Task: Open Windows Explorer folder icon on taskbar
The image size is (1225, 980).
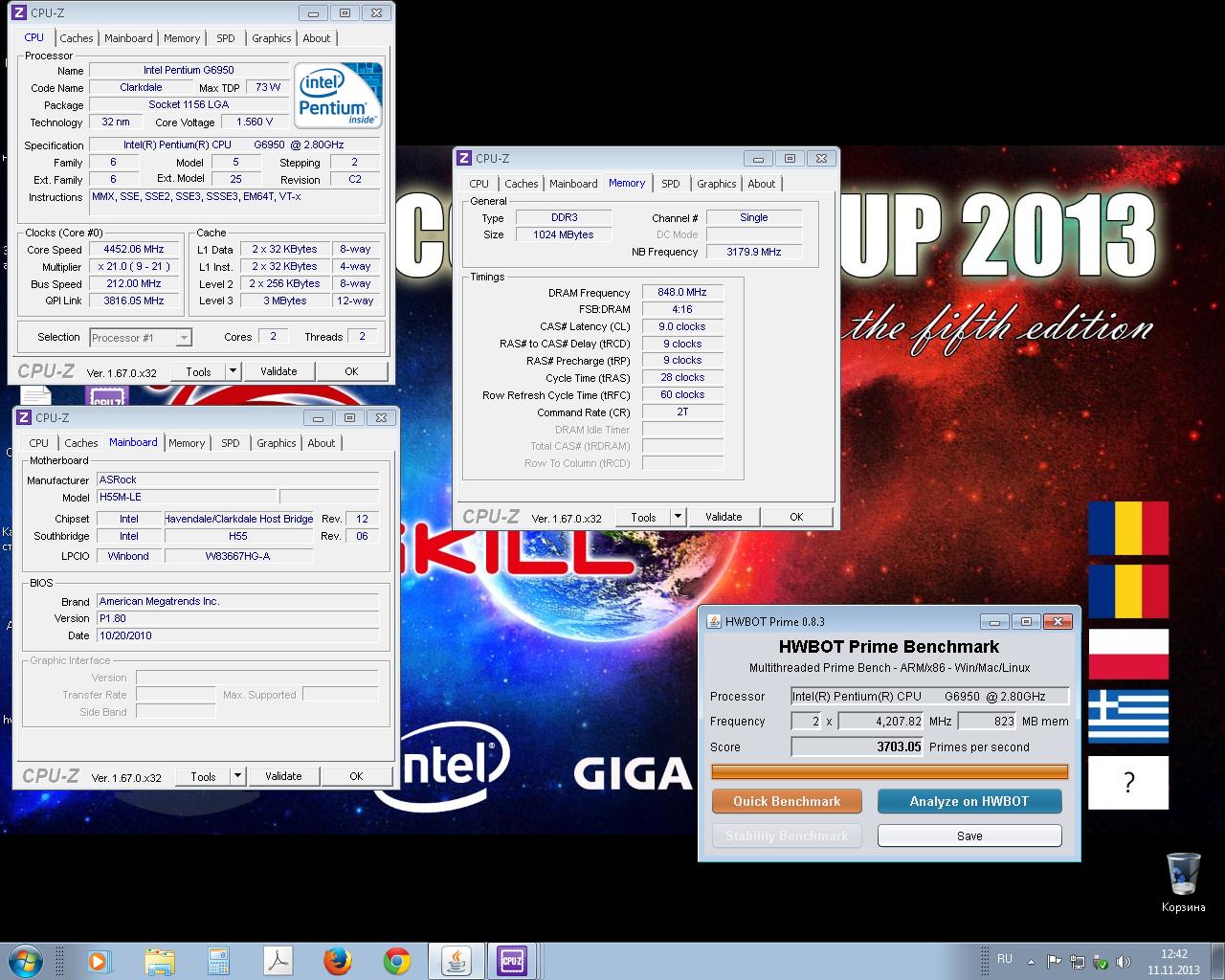Action: 159,961
